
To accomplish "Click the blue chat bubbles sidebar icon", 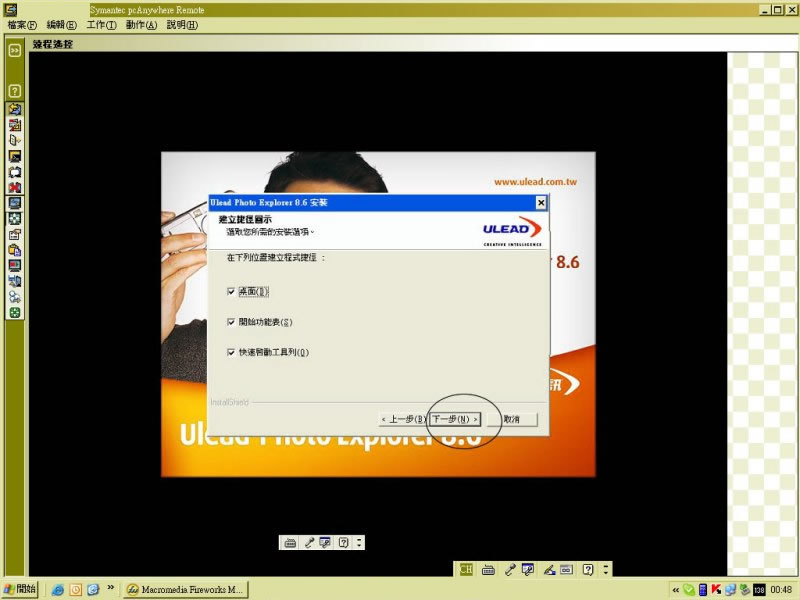I will point(15,297).
